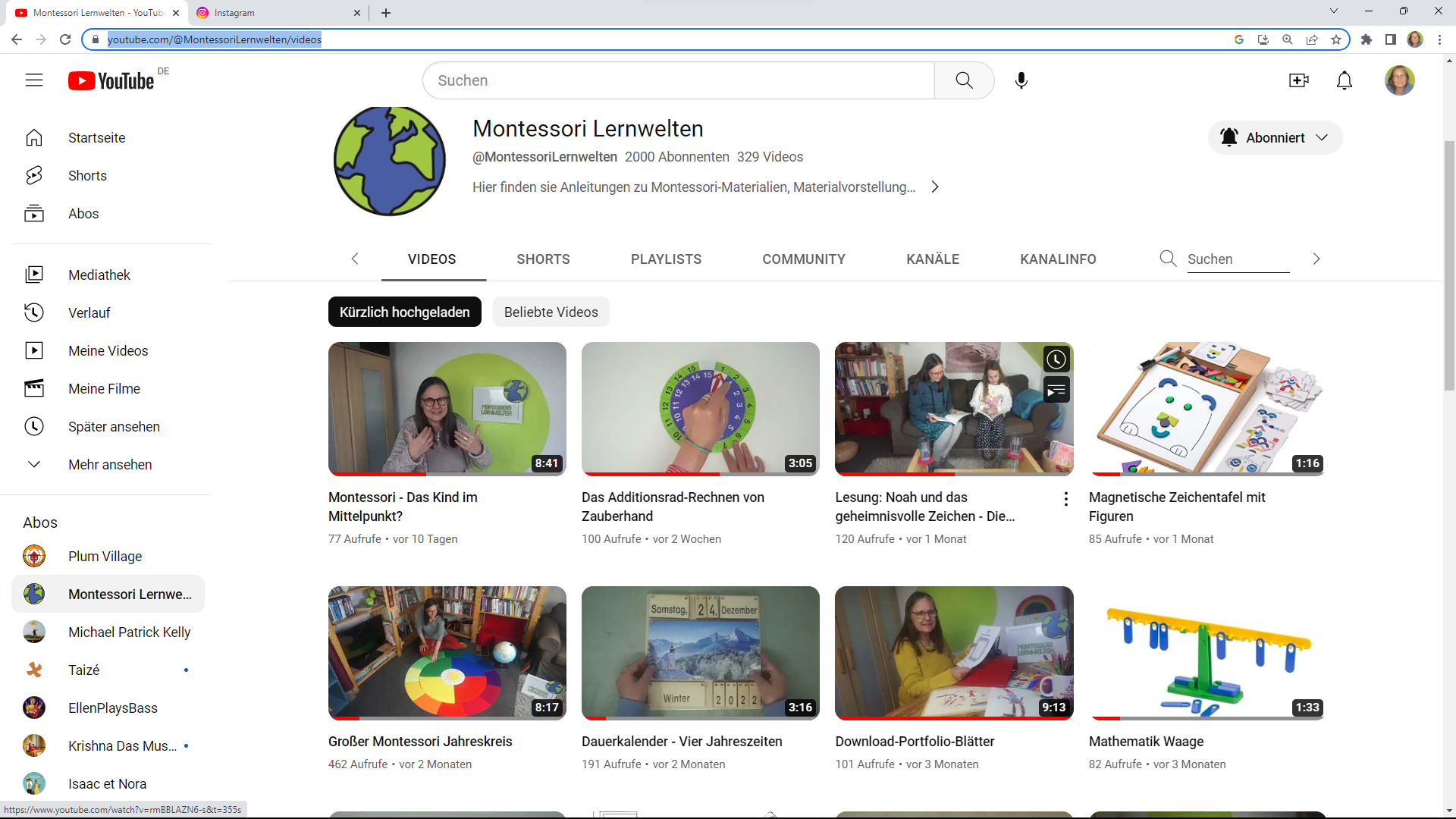Screen dimensions: 1456x819
Task: Open EllenPlaysBass subscription
Action: (108, 708)
